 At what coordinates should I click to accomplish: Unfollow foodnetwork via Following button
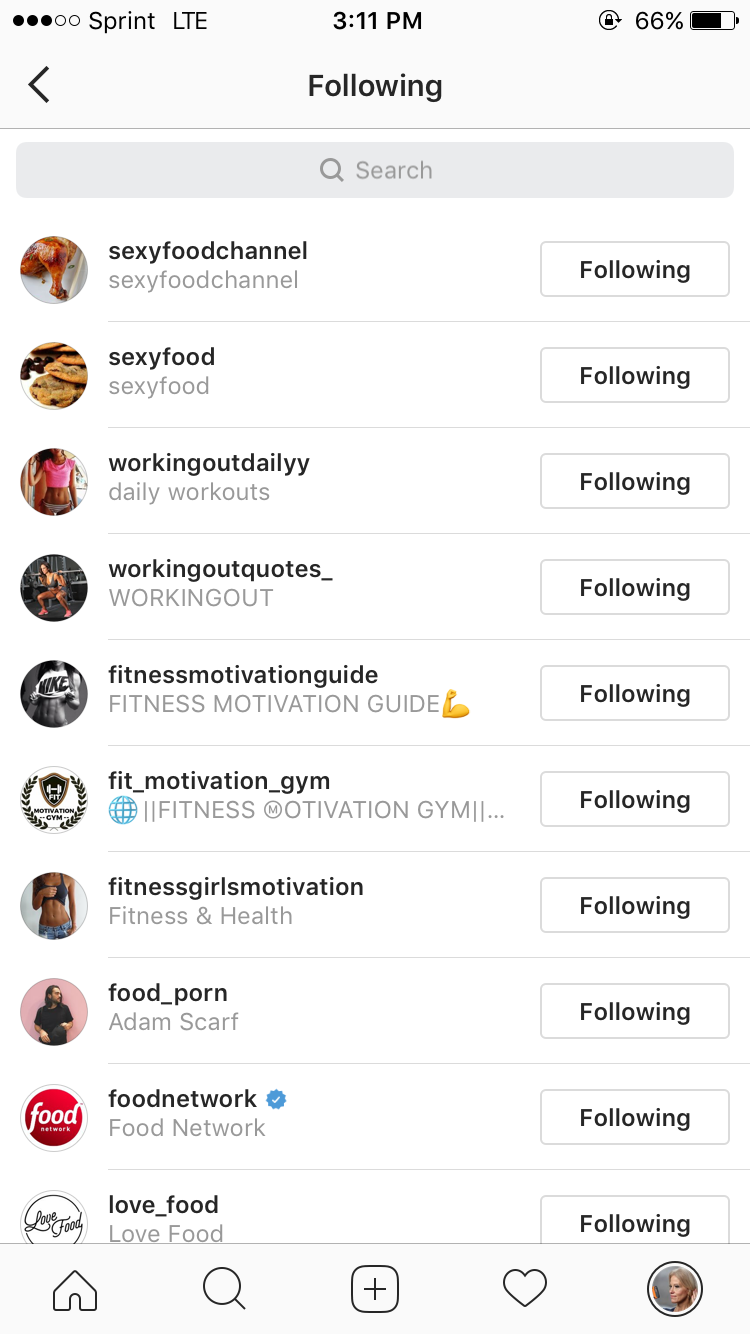(x=635, y=1117)
